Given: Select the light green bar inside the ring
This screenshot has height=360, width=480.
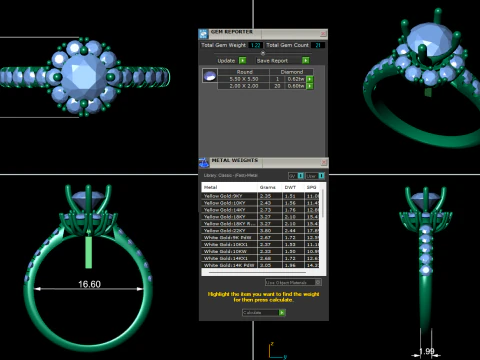Looking at the screenshot, I should pos(88,252).
